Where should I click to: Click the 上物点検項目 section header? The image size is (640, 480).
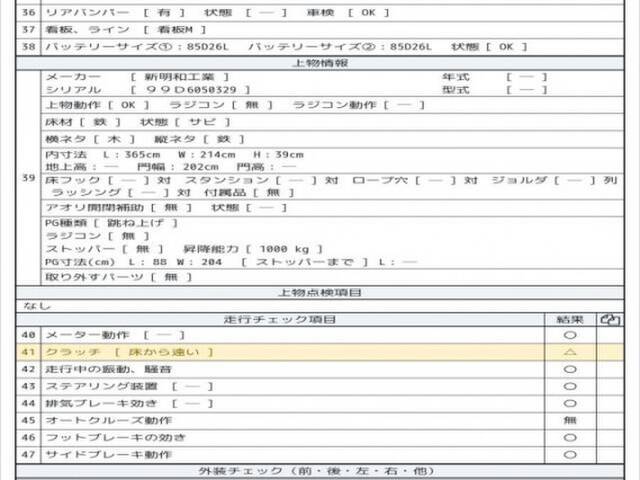click(320, 293)
